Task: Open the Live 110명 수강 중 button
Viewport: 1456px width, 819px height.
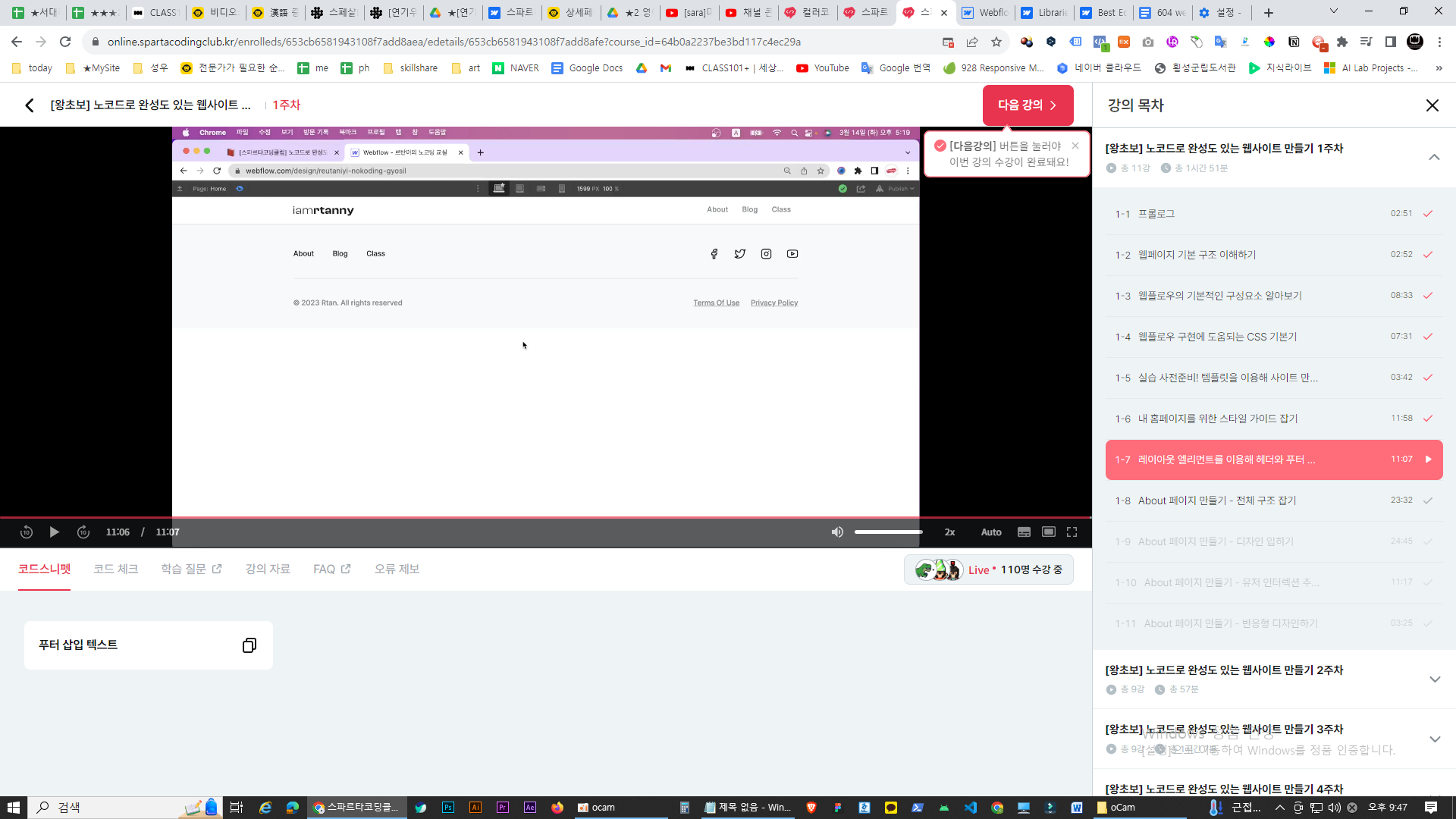Action: tap(988, 570)
